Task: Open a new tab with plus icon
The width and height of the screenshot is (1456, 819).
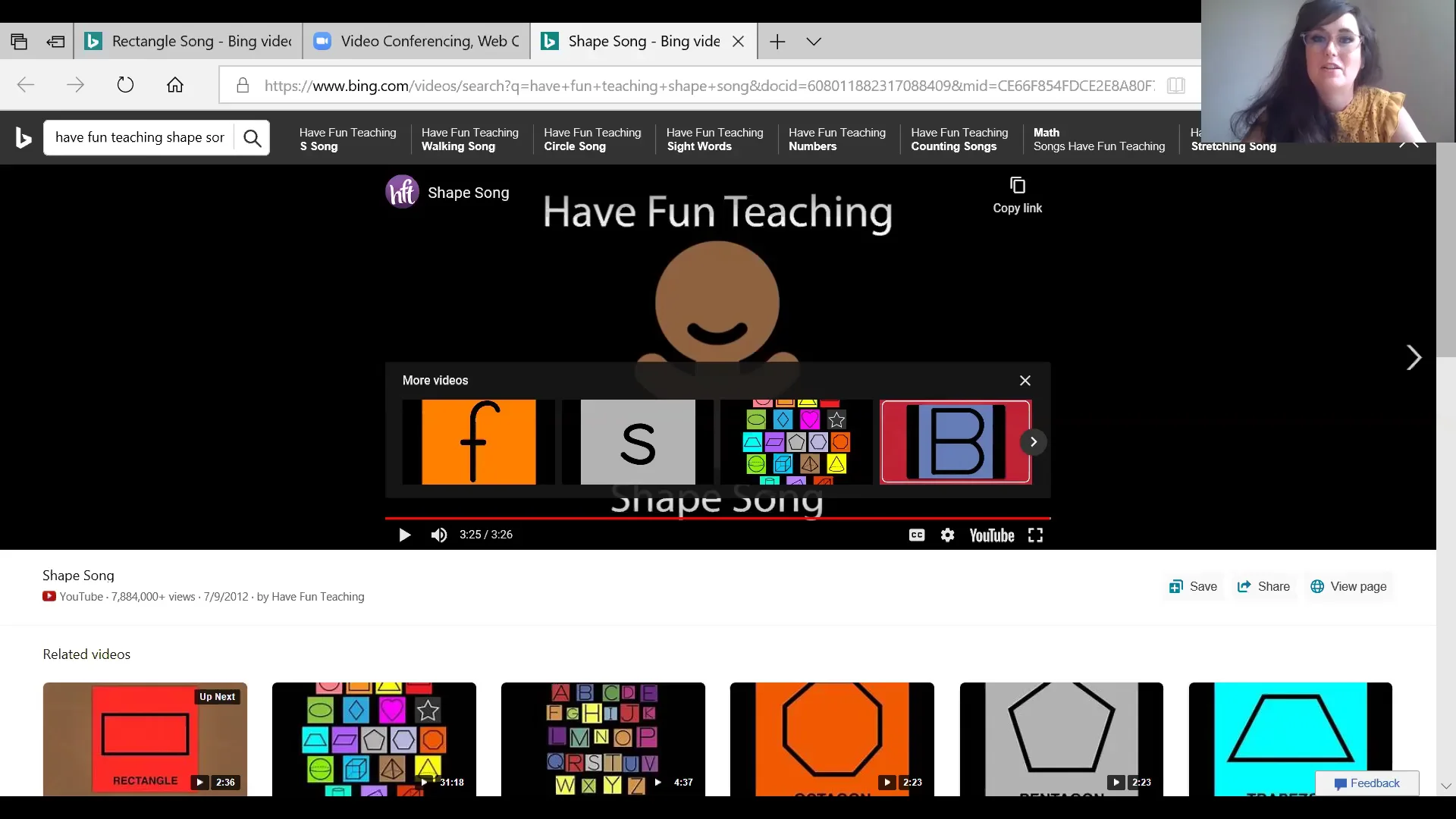Action: click(777, 42)
